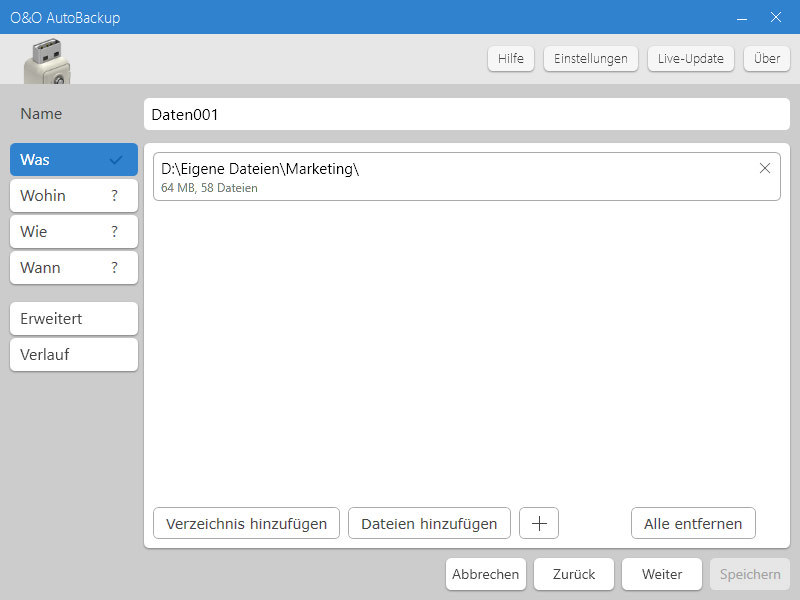Open the Einstellungen settings
Screen dimensions: 800x600
(592, 58)
